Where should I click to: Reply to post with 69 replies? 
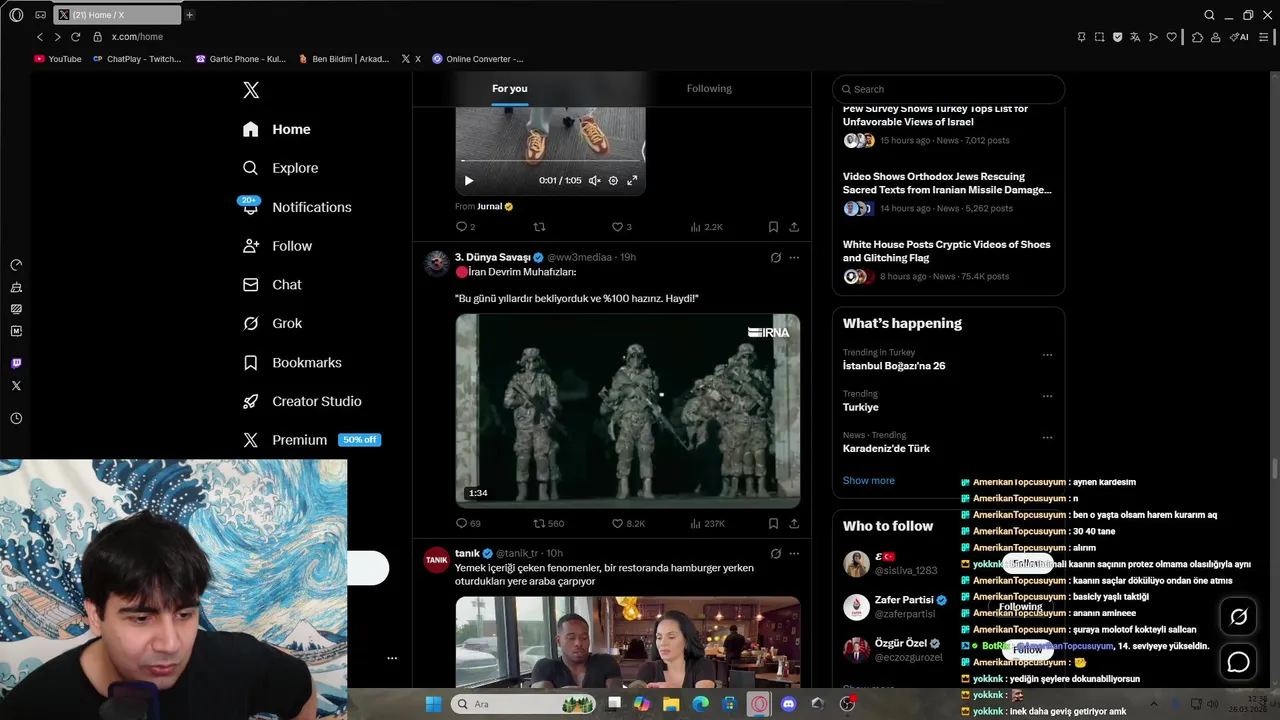pyautogui.click(x=468, y=523)
